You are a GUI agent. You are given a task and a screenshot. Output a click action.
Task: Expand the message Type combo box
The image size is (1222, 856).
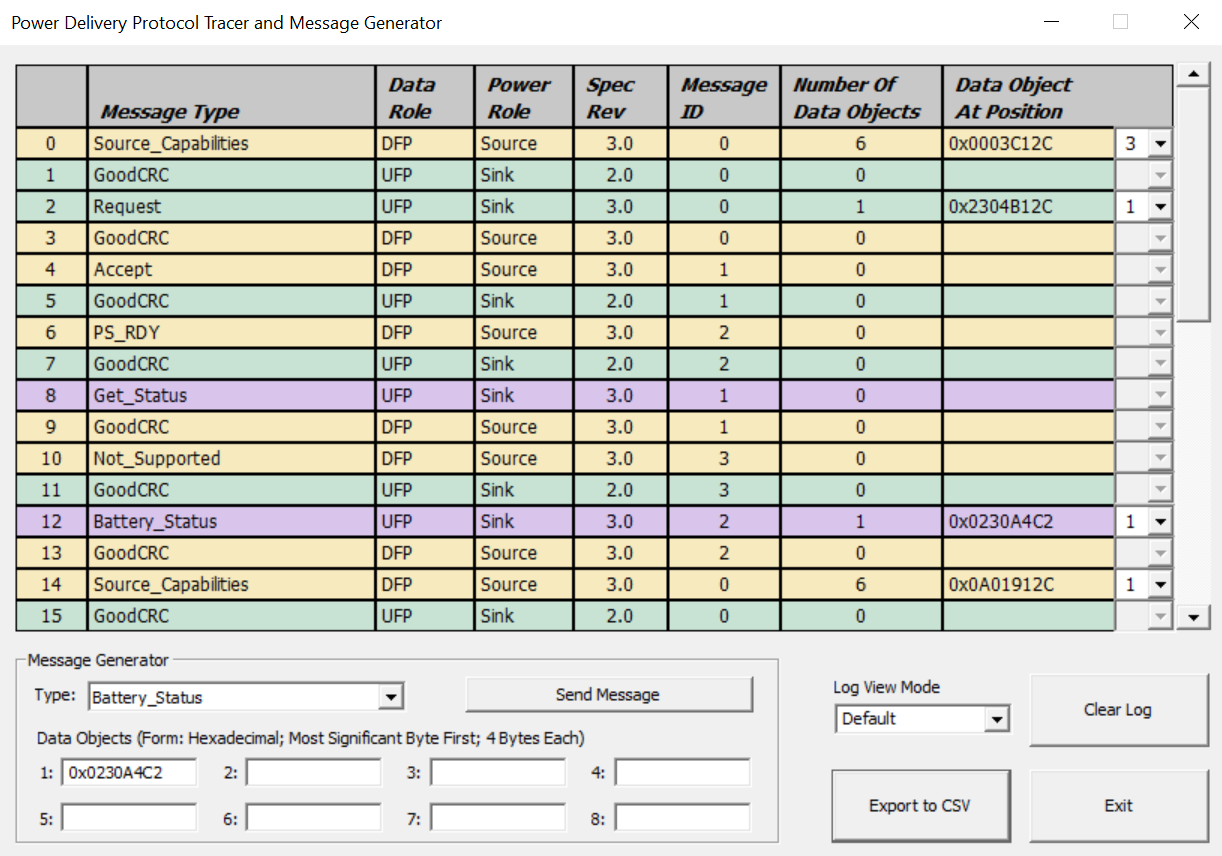[391, 697]
